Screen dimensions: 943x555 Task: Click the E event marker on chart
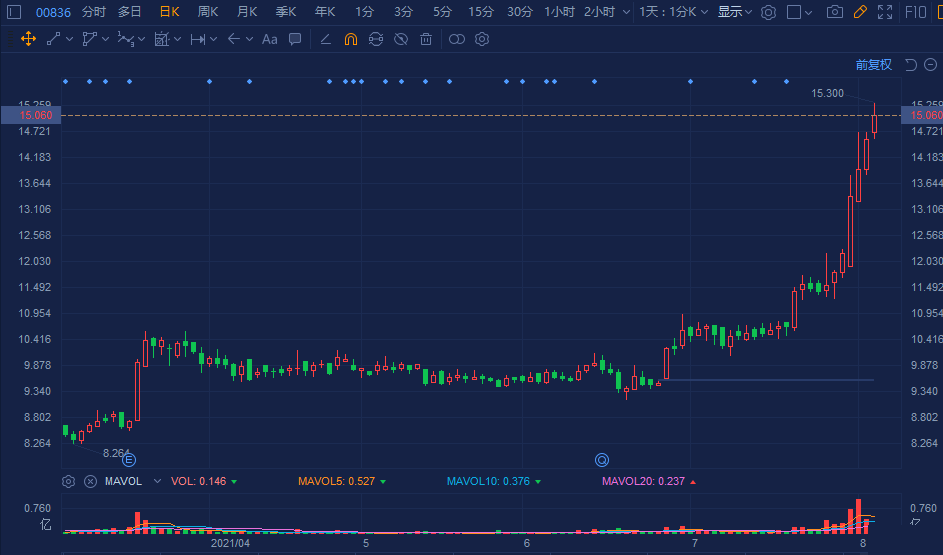(129, 461)
